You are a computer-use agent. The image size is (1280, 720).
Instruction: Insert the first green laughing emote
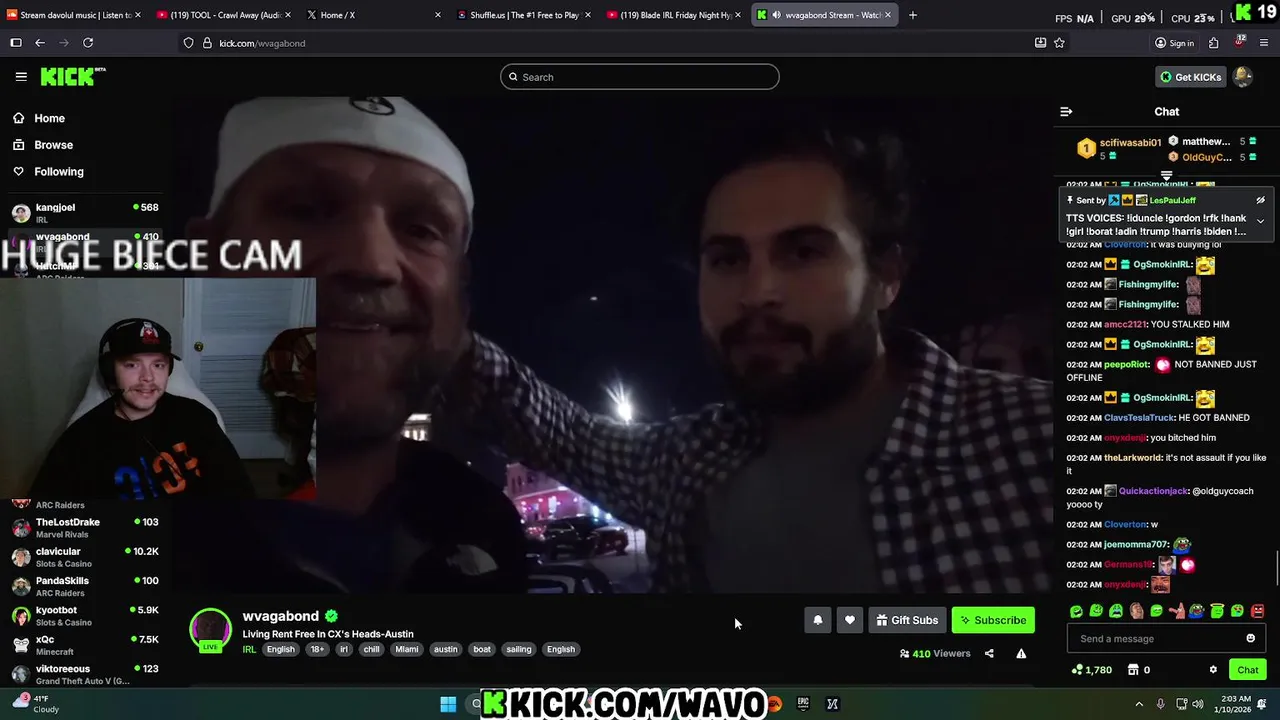pos(1076,611)
